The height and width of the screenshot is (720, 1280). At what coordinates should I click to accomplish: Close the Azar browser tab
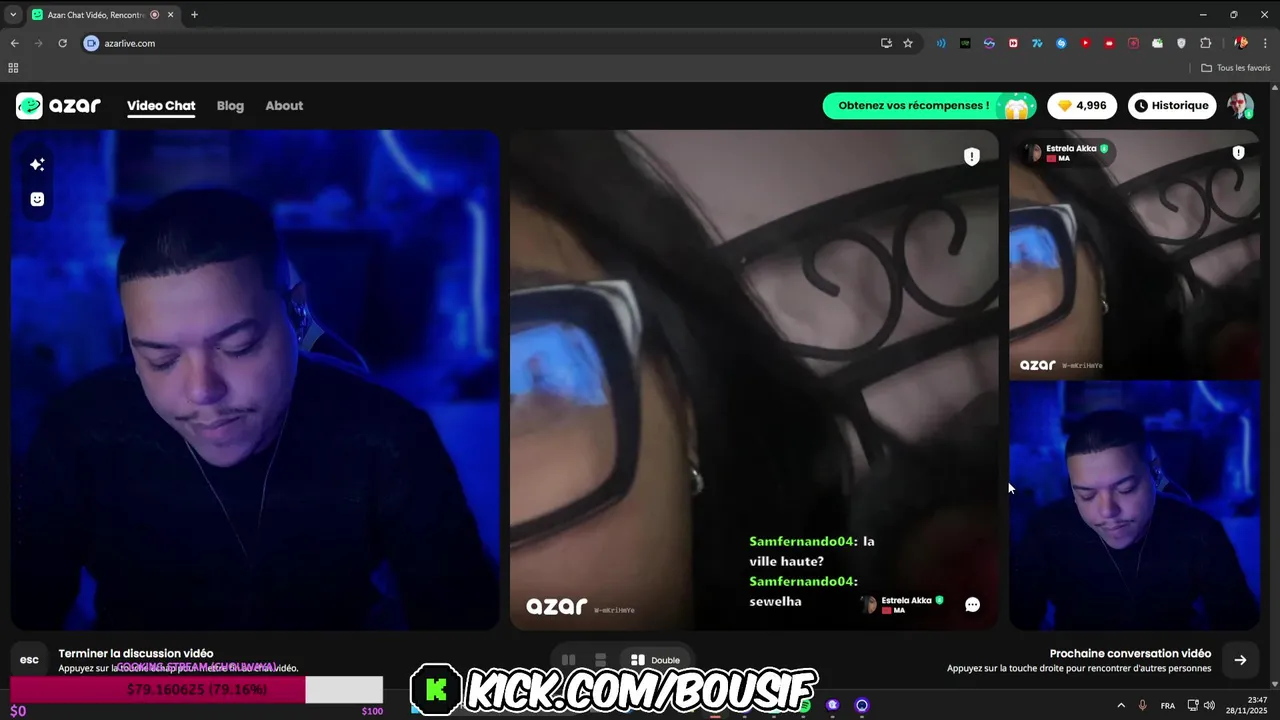171,15
